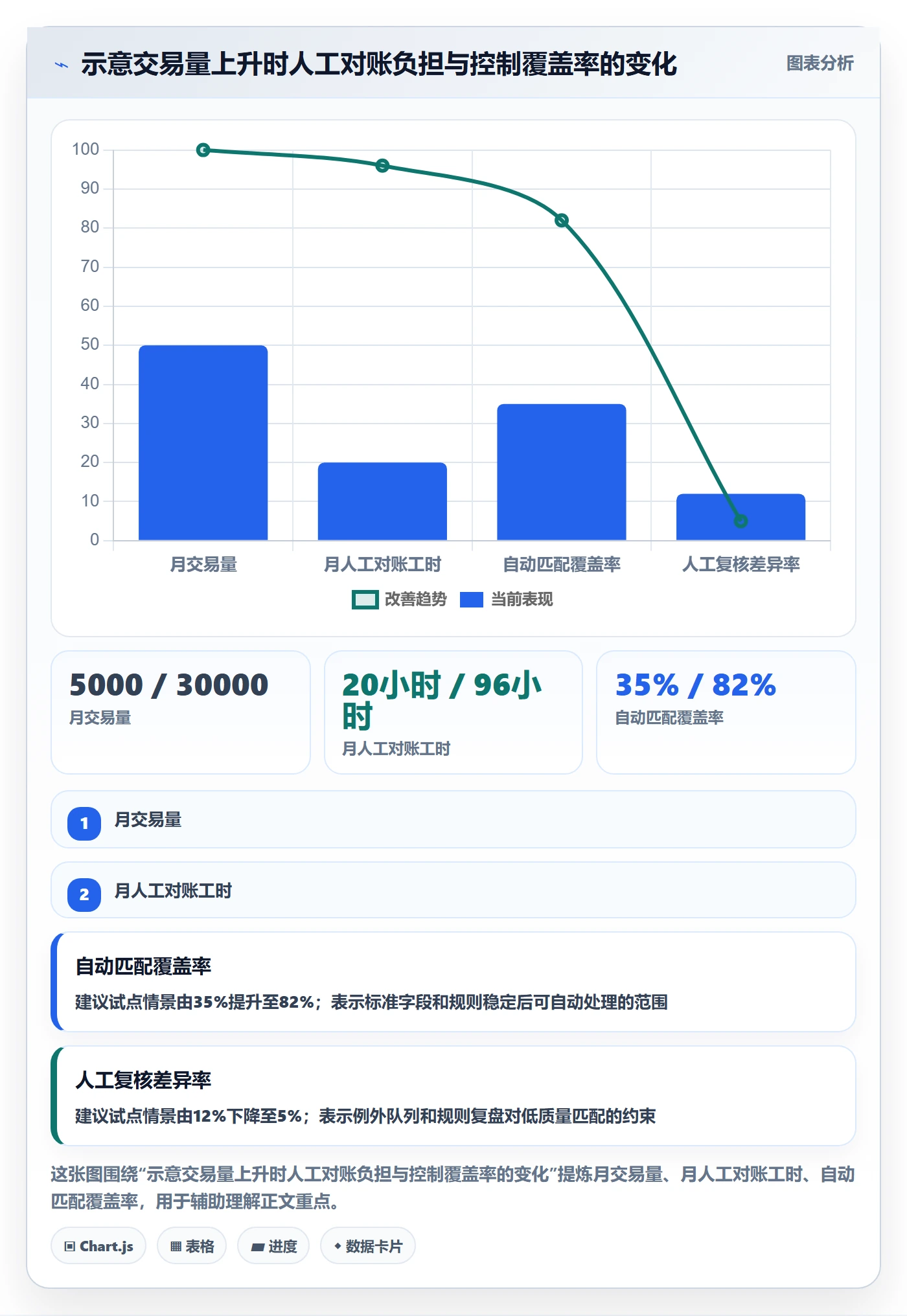Click the 5000 / 30000 stat value
Image resolution: width=907 pixels, height=1316 pixels.
[x=169, y=685]
